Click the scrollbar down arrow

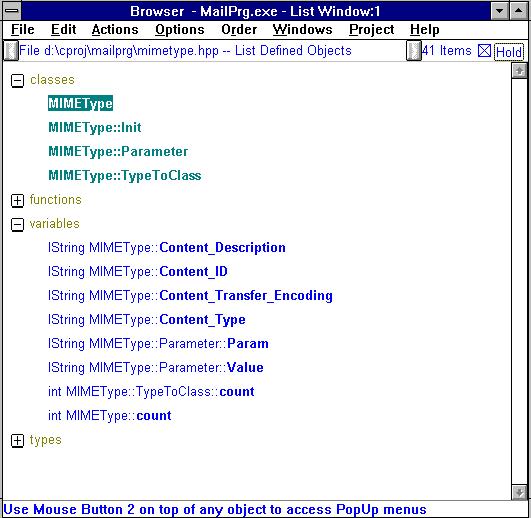coord(519,493)
